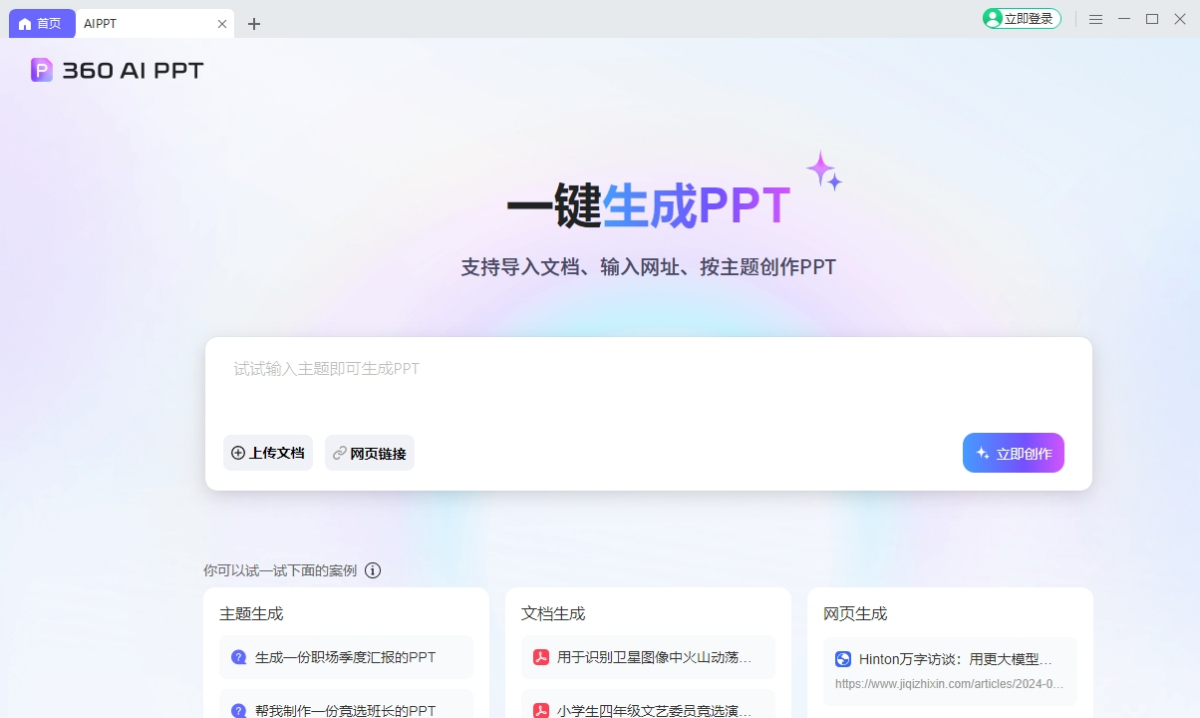Click the sparkle icon on 立即创作 button
This screenshot has width=1200, height=718.
[x=980, y=452]
